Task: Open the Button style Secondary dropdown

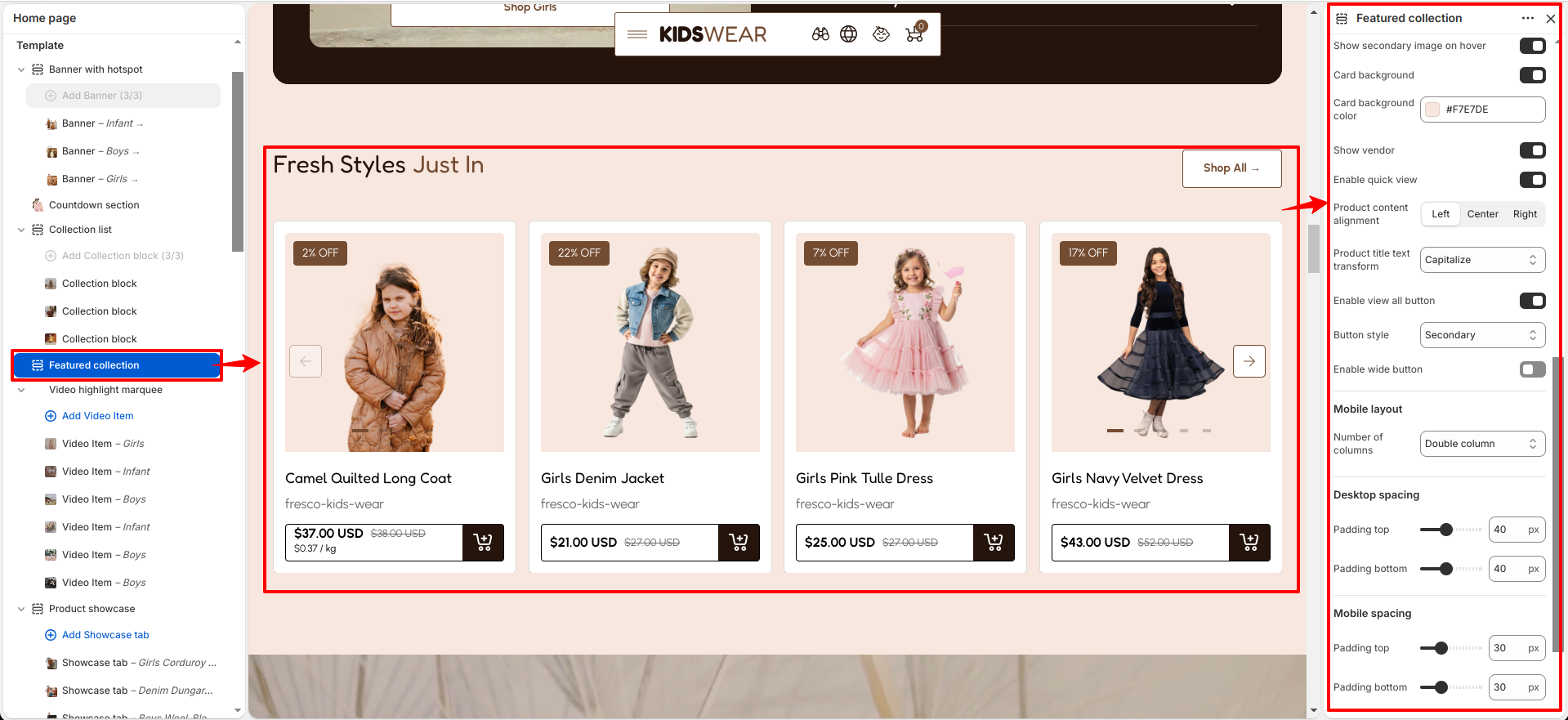Action: pos(1483,335)
